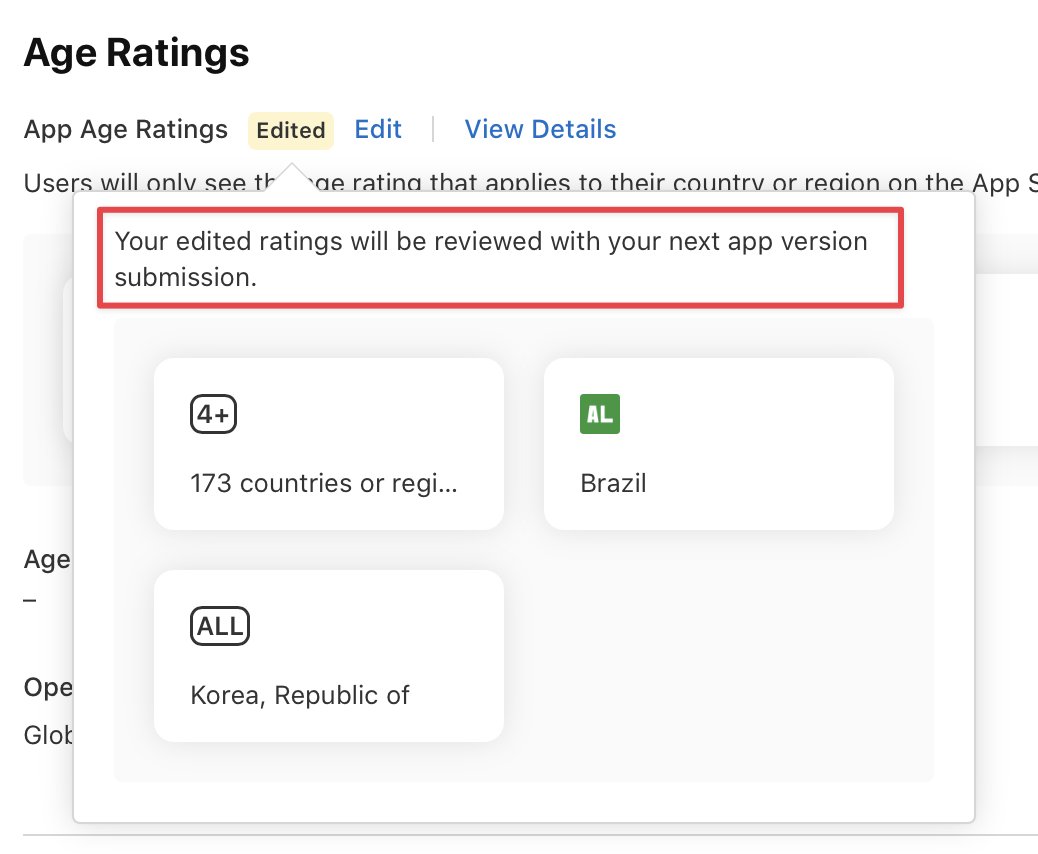Click the App Age Ratings label
The image size is (1038, 854).
tap(126, 130)
